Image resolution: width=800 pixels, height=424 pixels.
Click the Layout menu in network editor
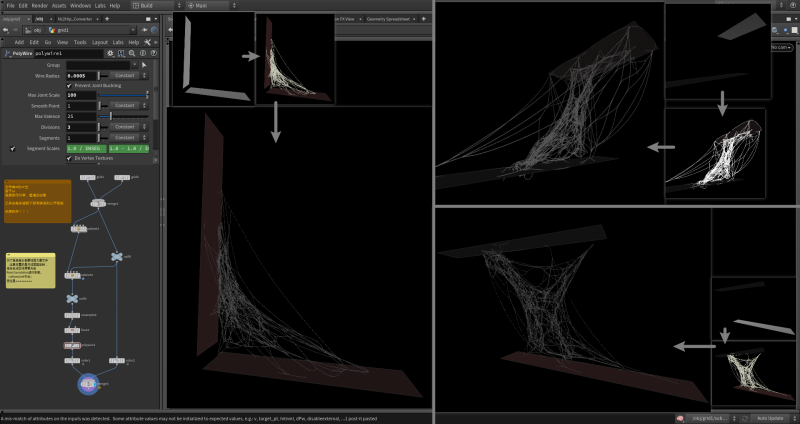98,42
